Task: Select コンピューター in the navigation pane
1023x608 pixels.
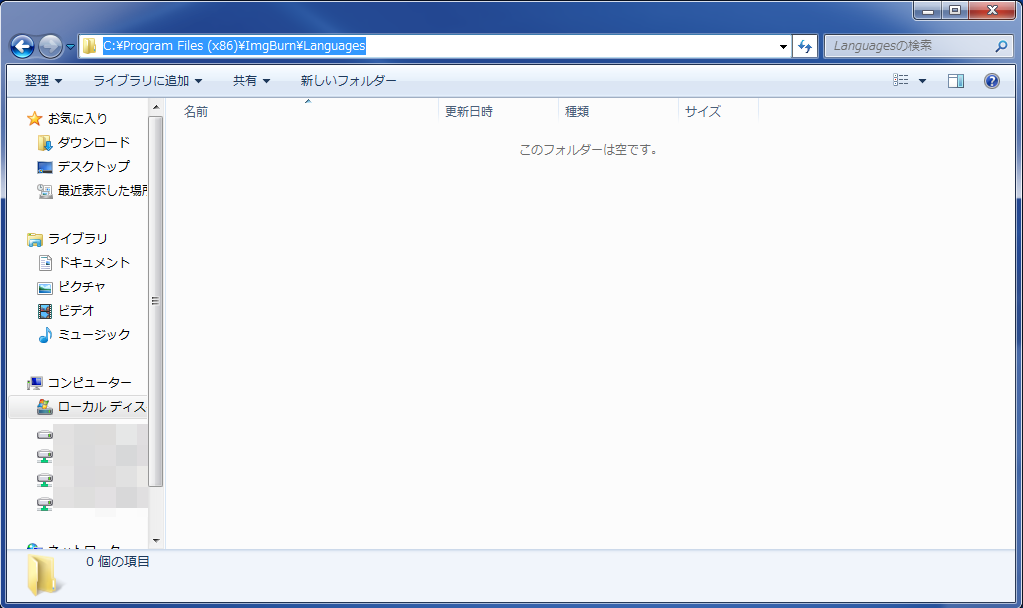Action: [89, 382]
